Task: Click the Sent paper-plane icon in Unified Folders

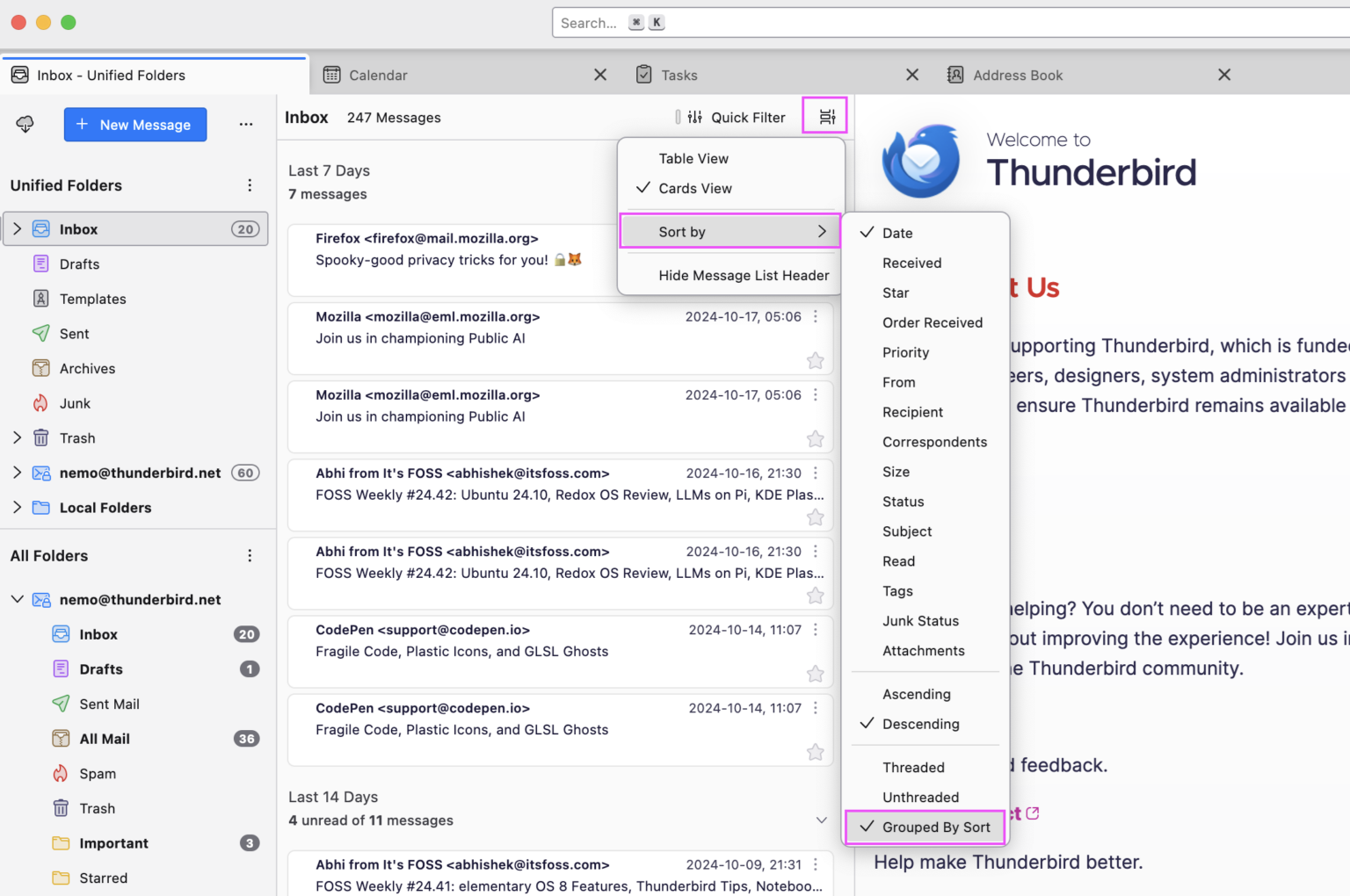Action: [41, 334]
